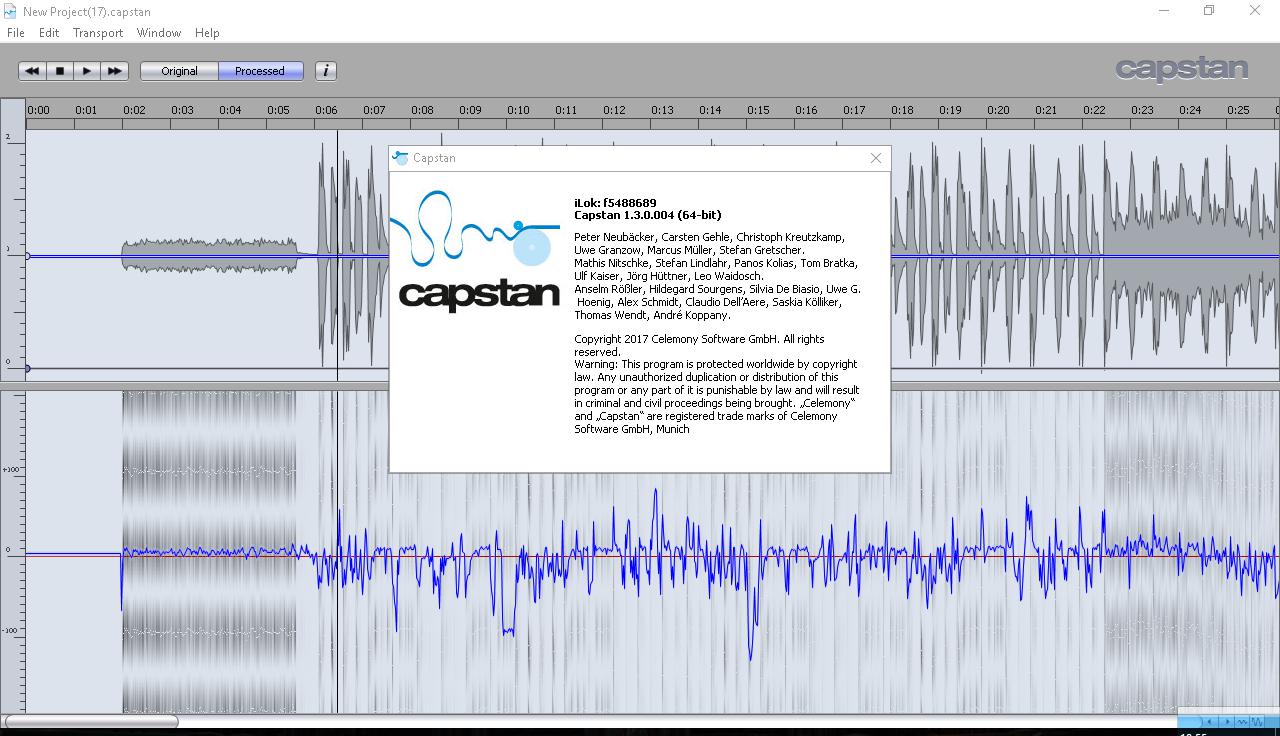1280x736 pixels.
Task: Click the 0:05 mark on the time ruler
Action: pos(278,110)
